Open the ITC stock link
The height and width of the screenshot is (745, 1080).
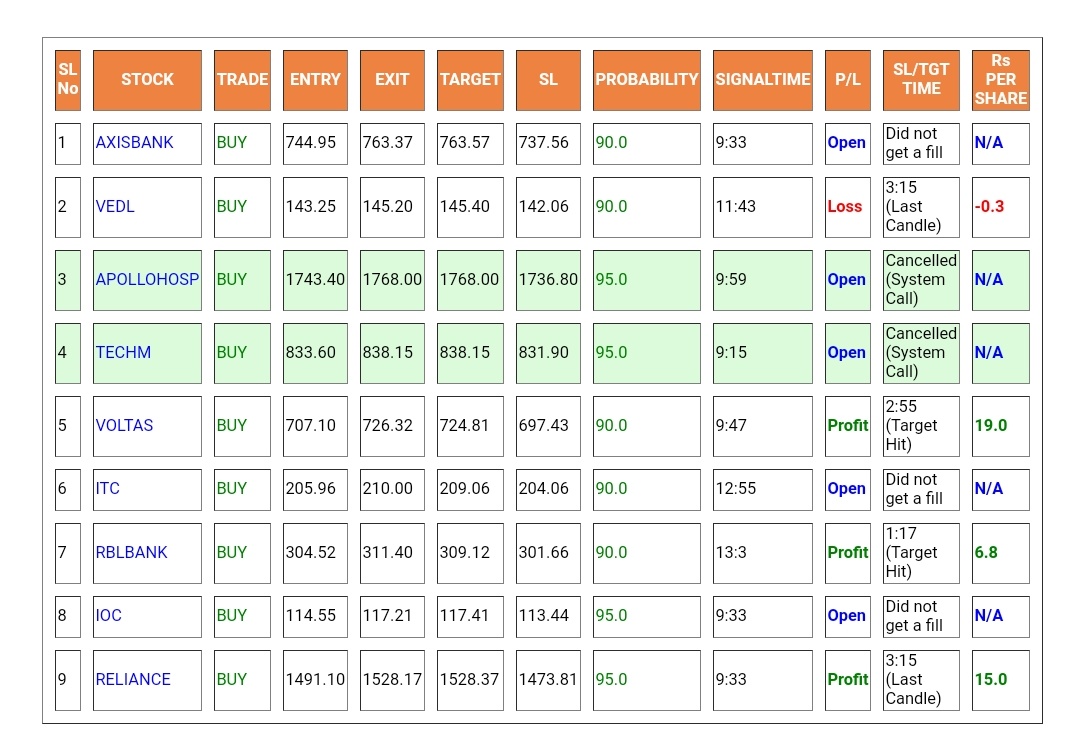point(107,489)
